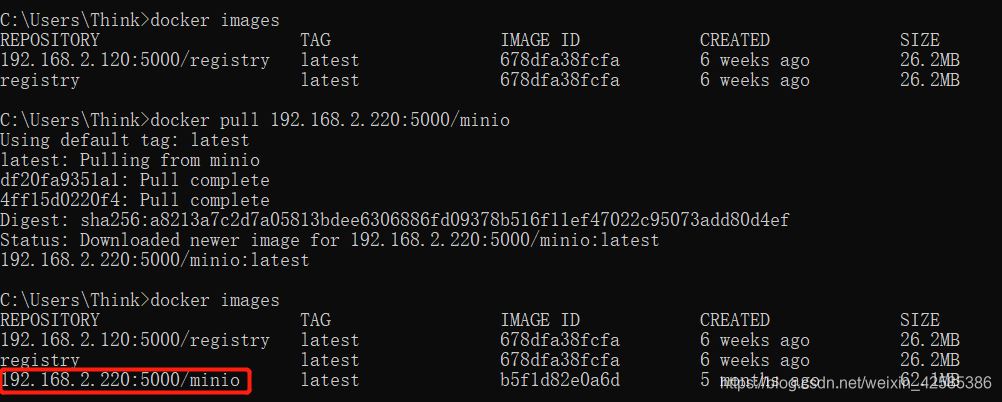Click the 'Using default tag: latest' line
This screenshot has height=402, width=1002.
click(125, 140)
